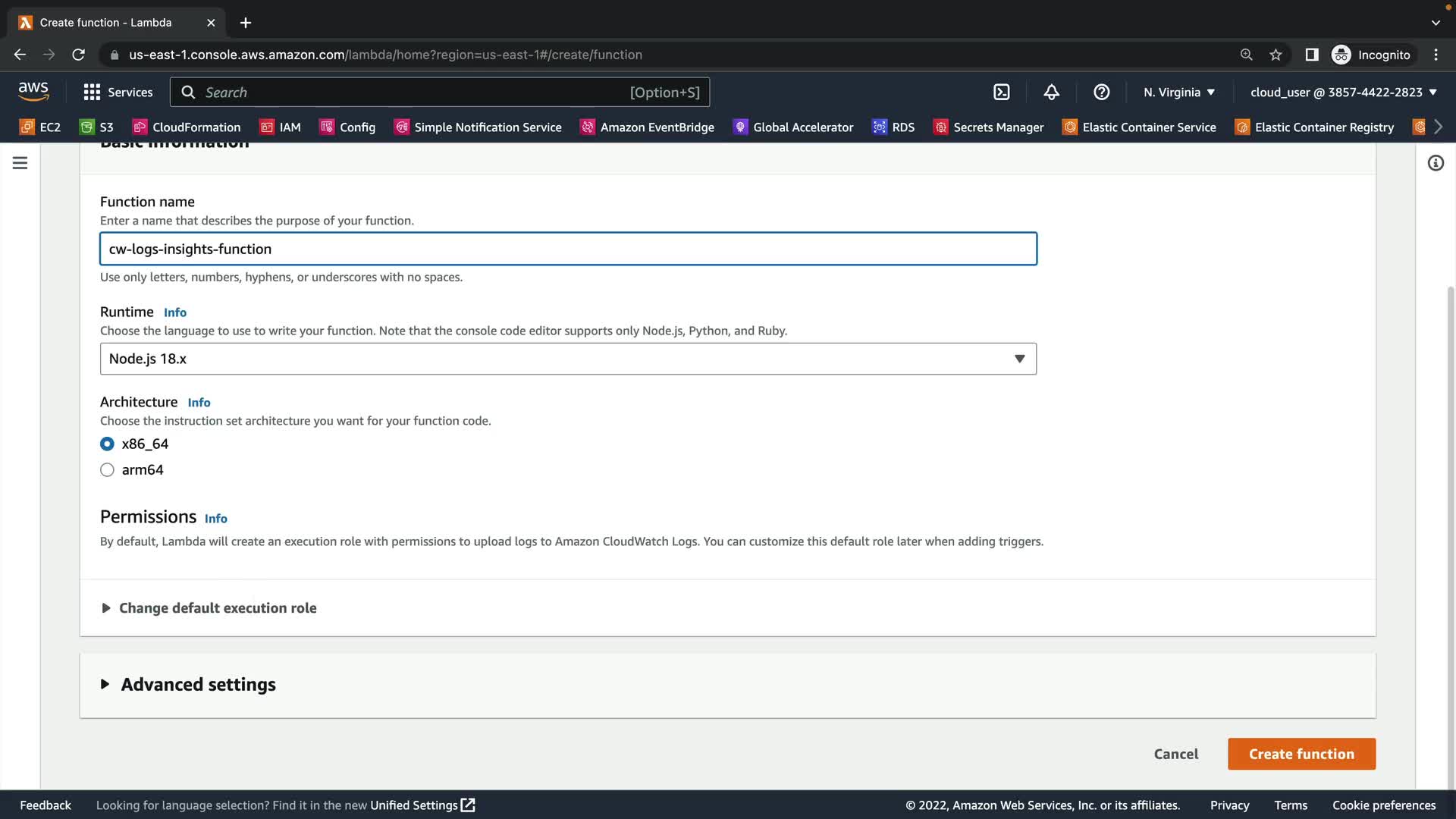Click the Create function button
Screen dimensions: 1456x819
tap(1301, 754)
